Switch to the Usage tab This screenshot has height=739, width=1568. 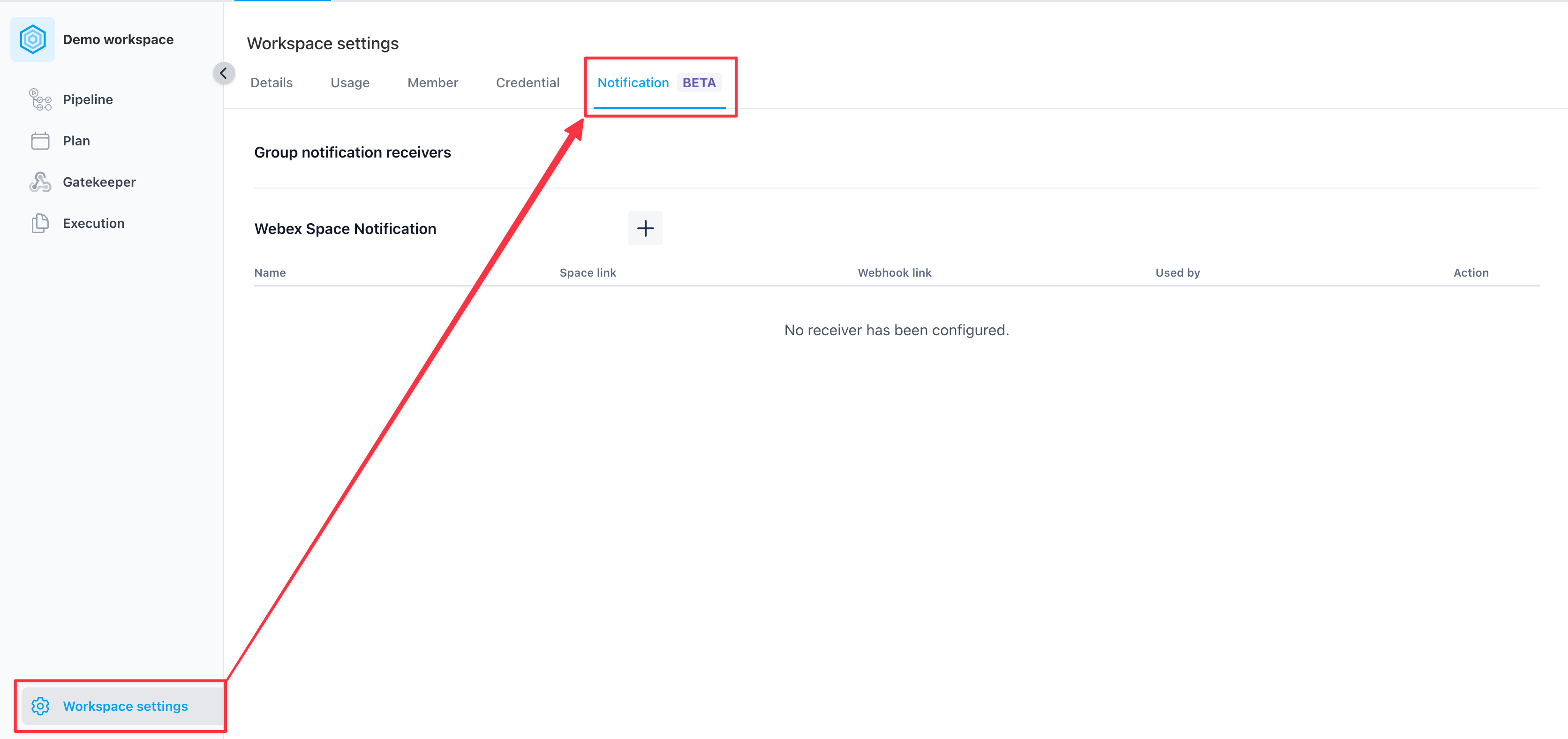(350, 83)
